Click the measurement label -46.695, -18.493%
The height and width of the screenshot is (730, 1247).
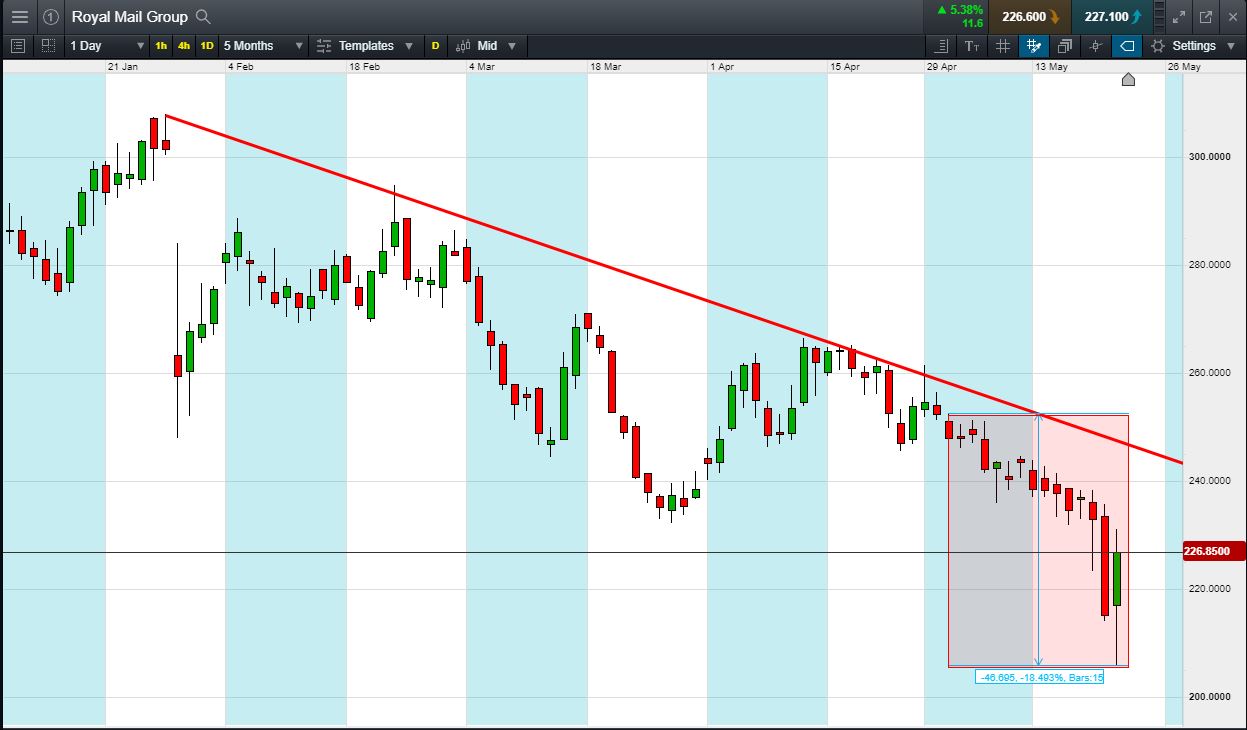[1040, 677]
